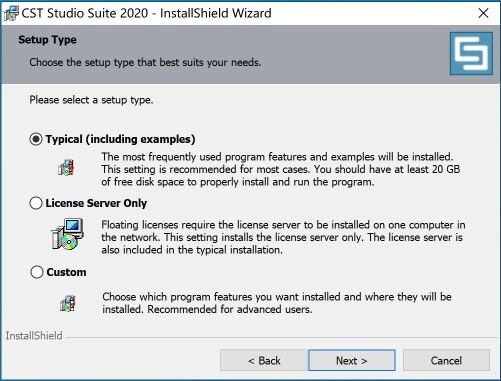Select the Typical (including examples) radio button
This screenshot has width=501, height=381.
36,139
